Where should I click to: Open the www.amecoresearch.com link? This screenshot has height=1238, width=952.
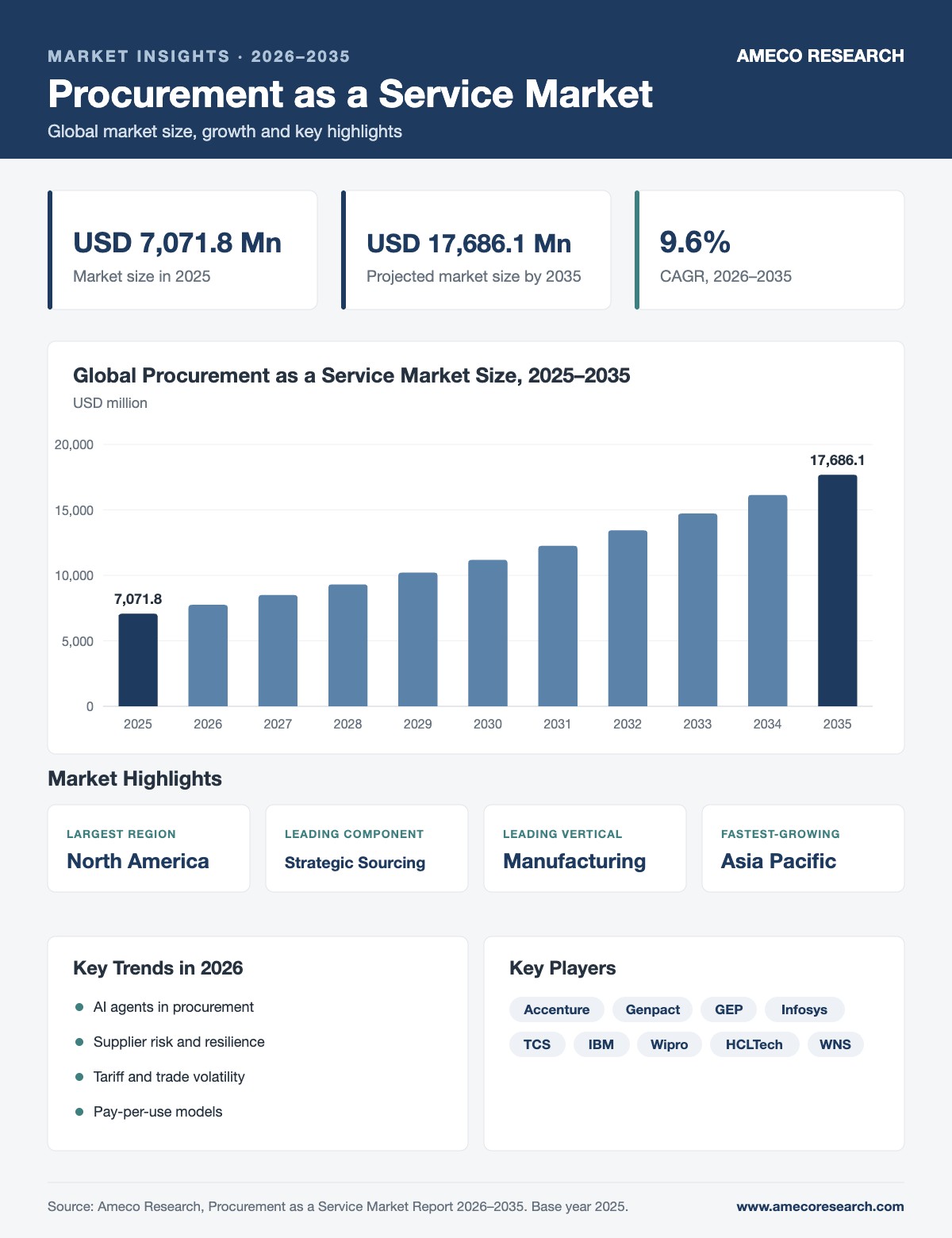(x=820, y=1206)
